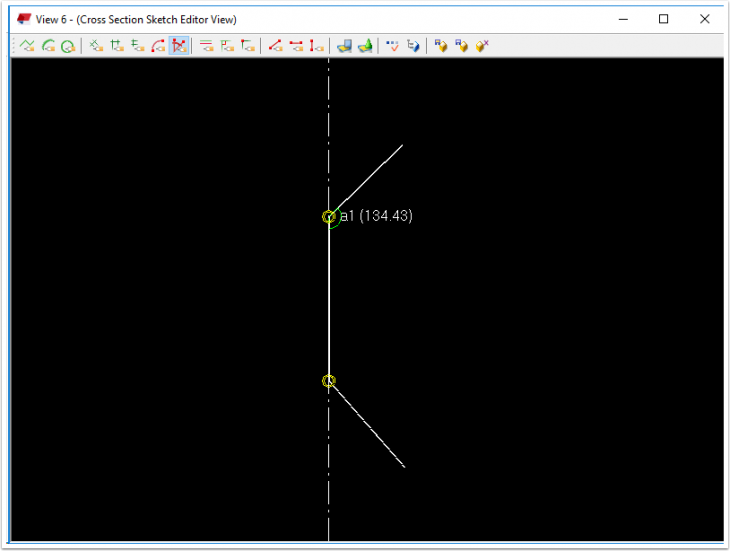
Task: Minimize the View 6 window
Action: (x=623, y=19)
